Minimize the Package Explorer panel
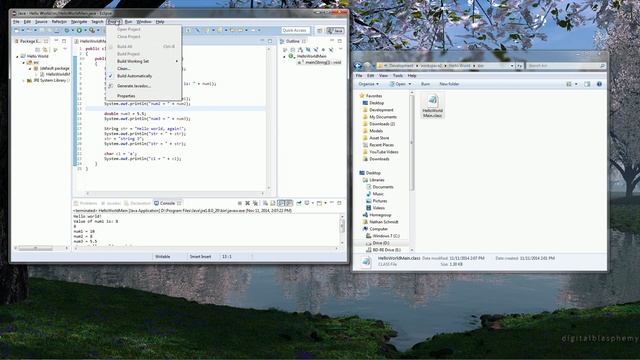 (x=56, y=40)
